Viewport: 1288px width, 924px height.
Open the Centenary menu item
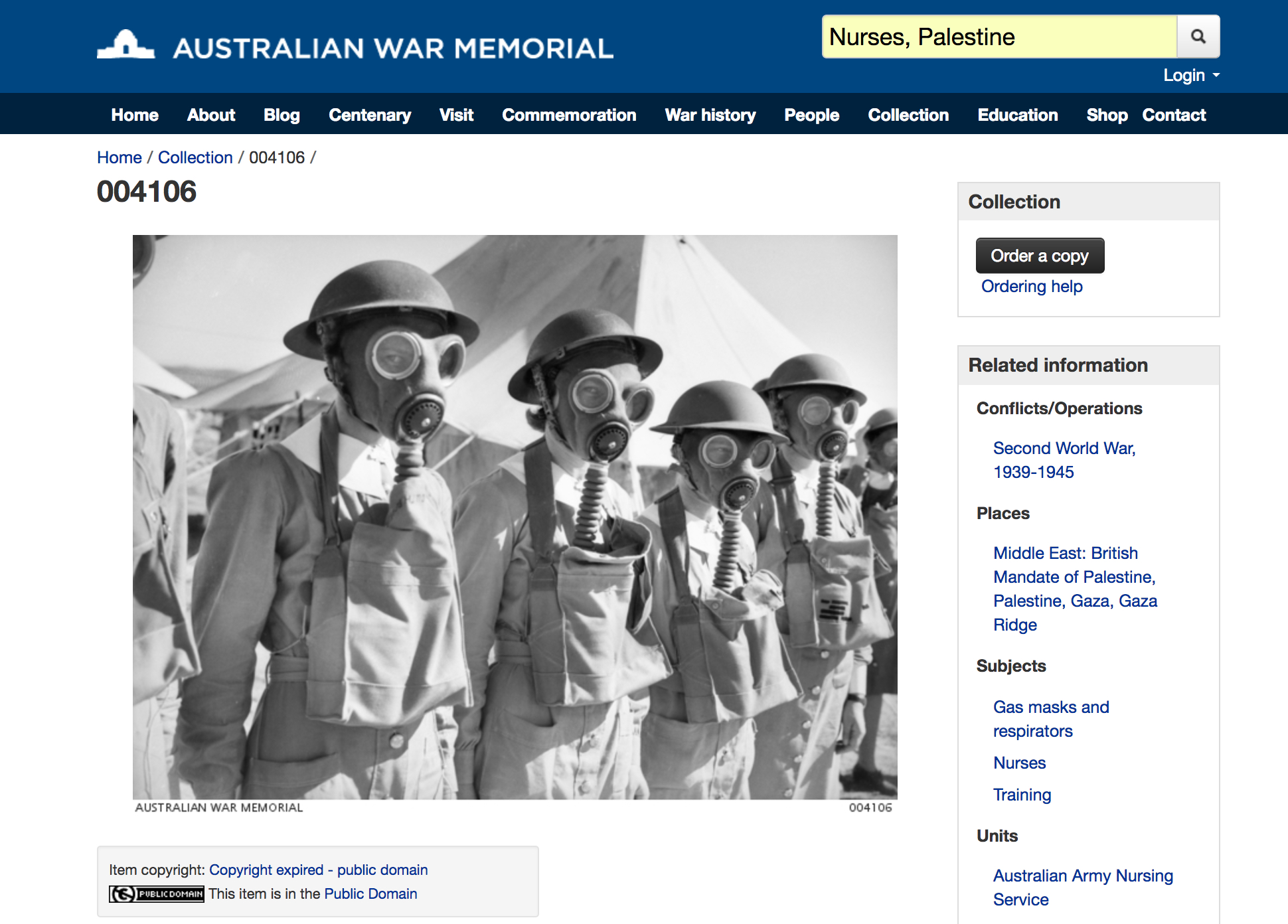coord(370,115)
